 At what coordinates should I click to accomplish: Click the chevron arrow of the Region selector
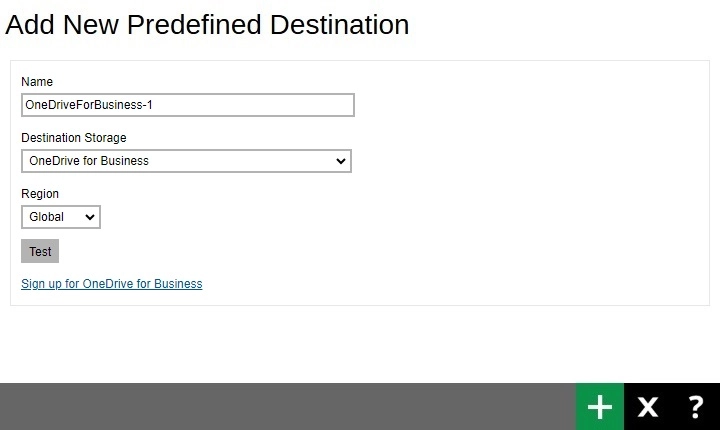coord(90,217)
